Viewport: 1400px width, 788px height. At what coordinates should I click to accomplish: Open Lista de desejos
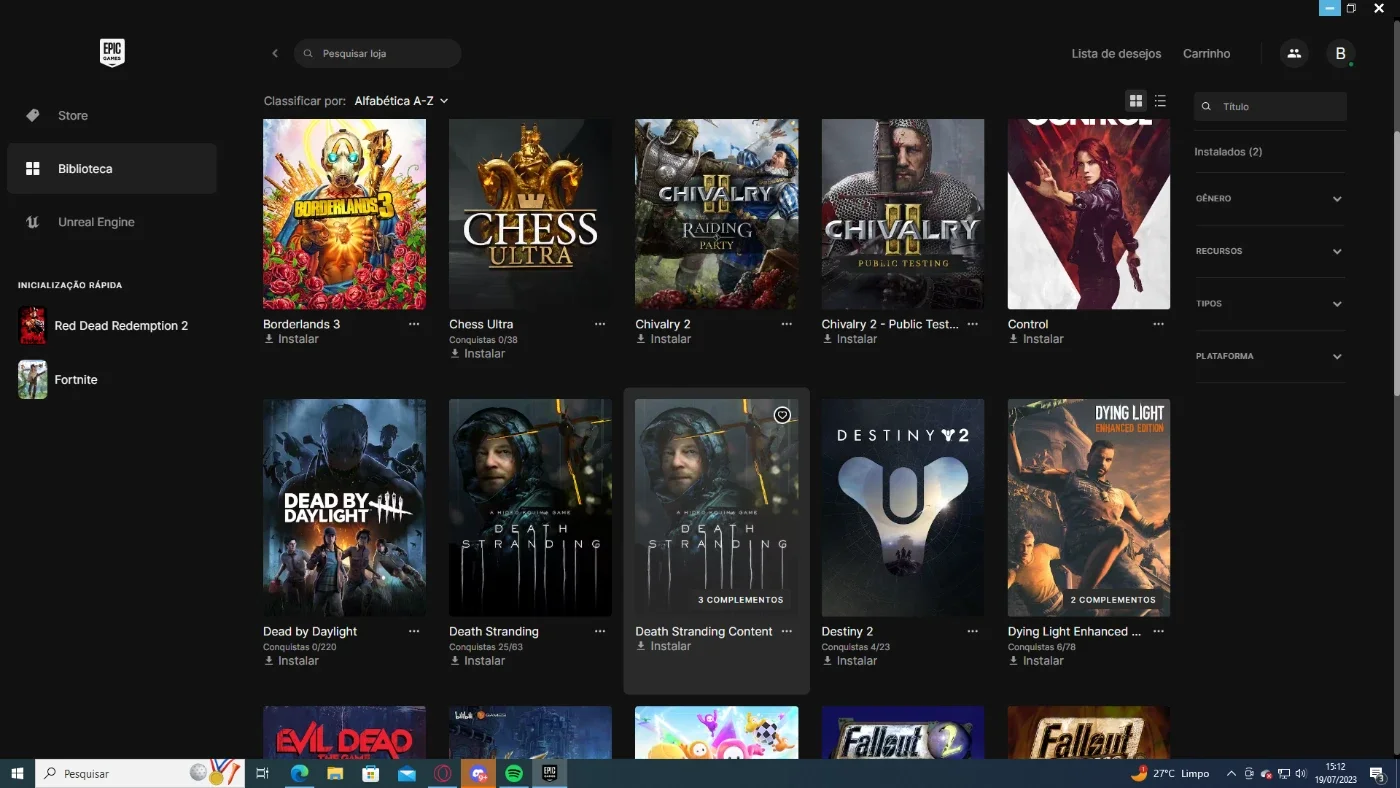(x=1116, y=54)
